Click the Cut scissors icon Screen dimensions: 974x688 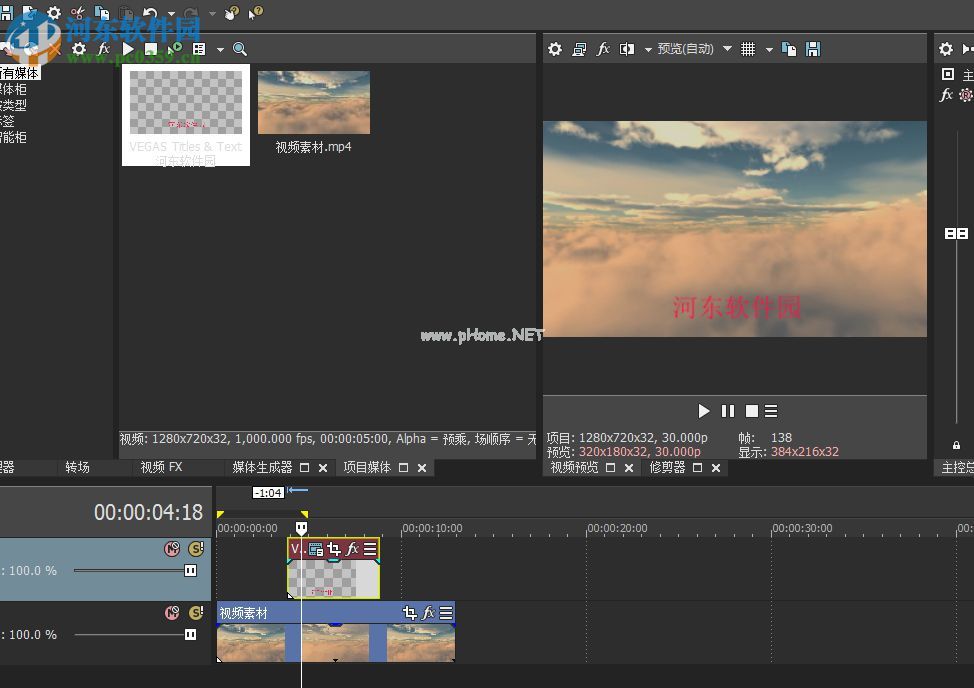point(78,12)
